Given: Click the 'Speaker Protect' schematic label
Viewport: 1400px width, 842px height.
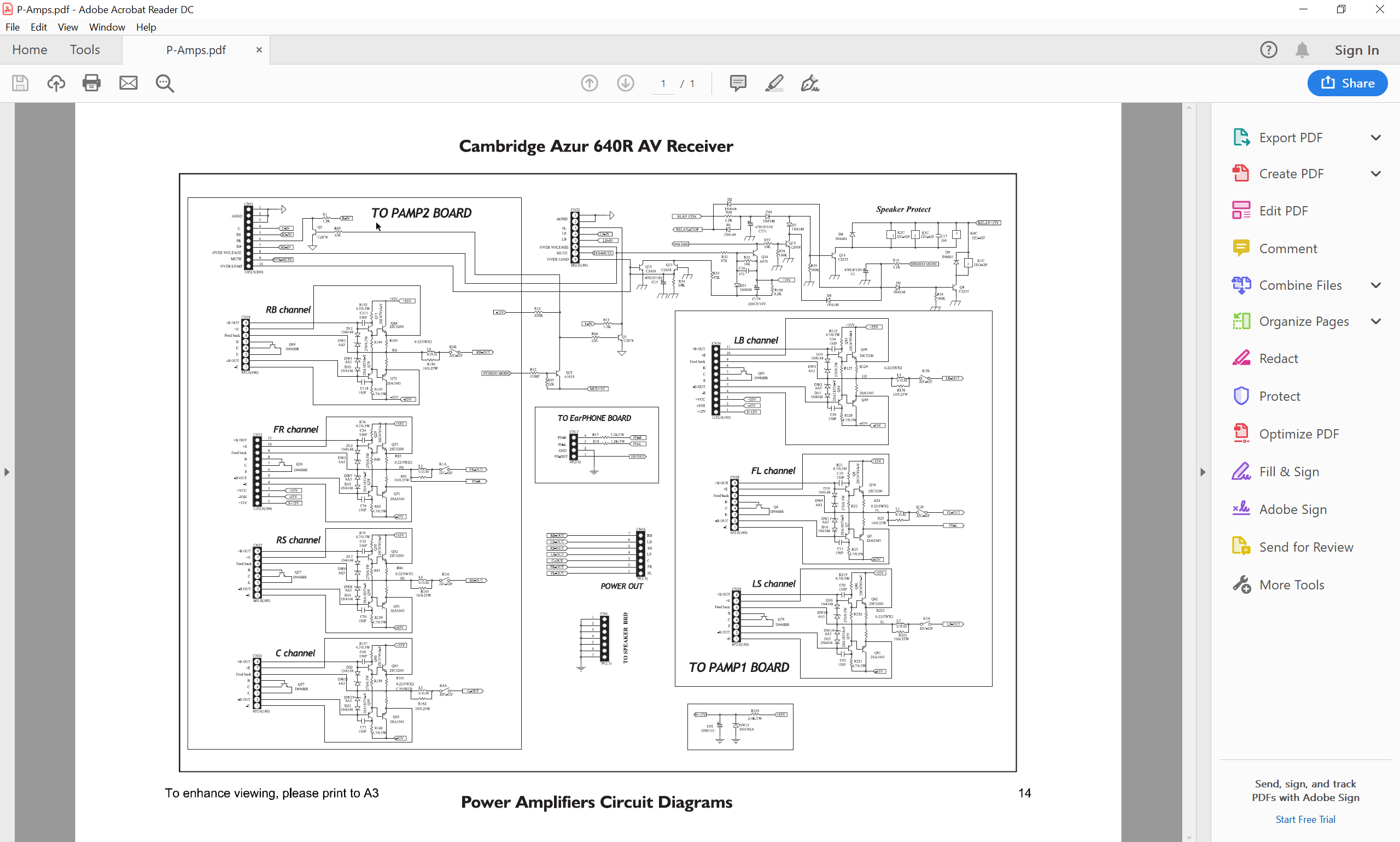Looking at the screenshot, I should tap(903, 209).
